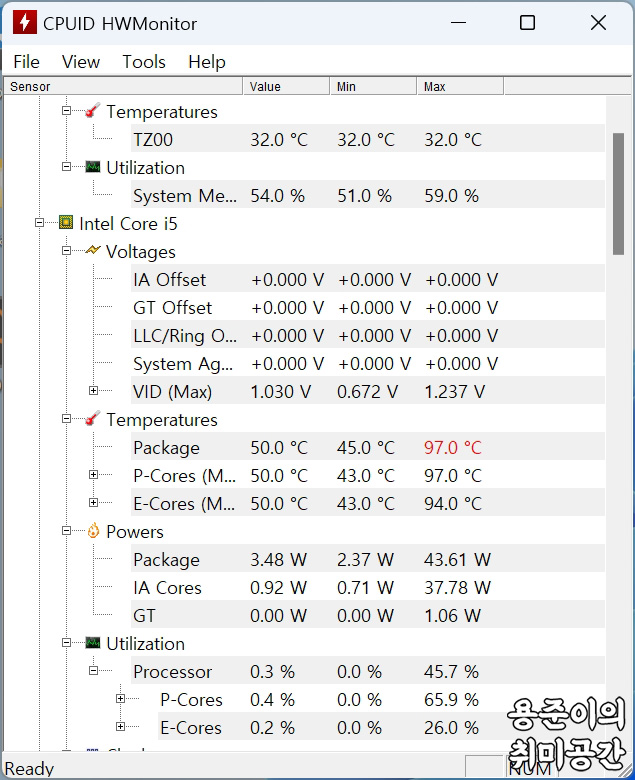Expand the VID (Max) entry
The image size is (635, 780).
coord(93,390)
